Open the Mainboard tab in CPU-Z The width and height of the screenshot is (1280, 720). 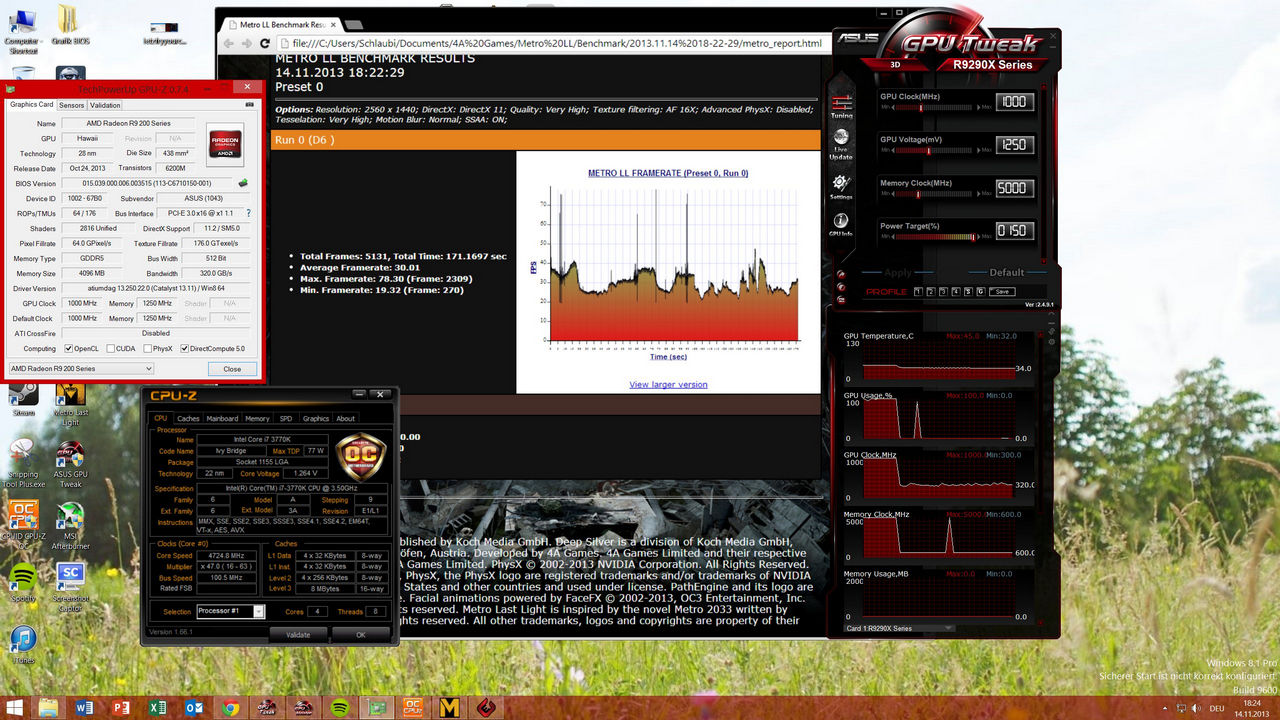222,419
